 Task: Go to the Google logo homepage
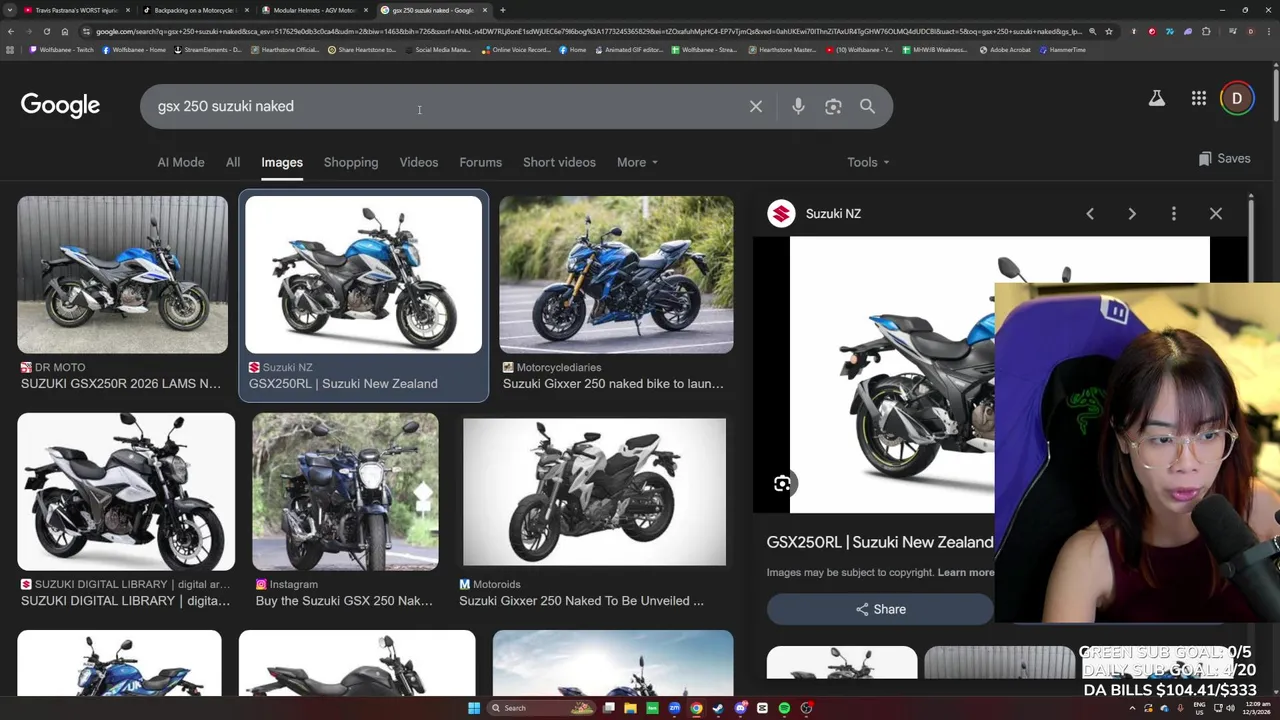coord(60,105)
